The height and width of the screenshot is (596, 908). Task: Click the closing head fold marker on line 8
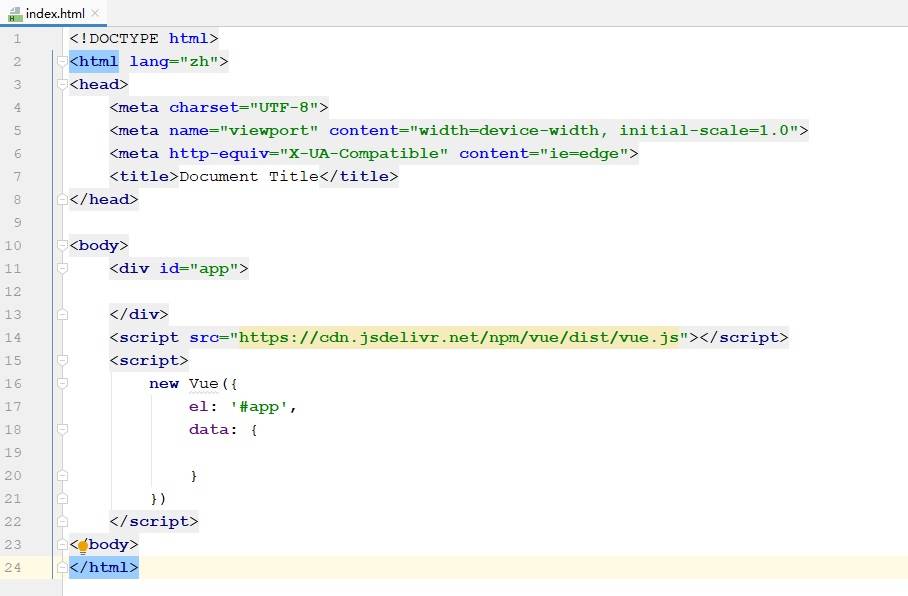(63, 199)
